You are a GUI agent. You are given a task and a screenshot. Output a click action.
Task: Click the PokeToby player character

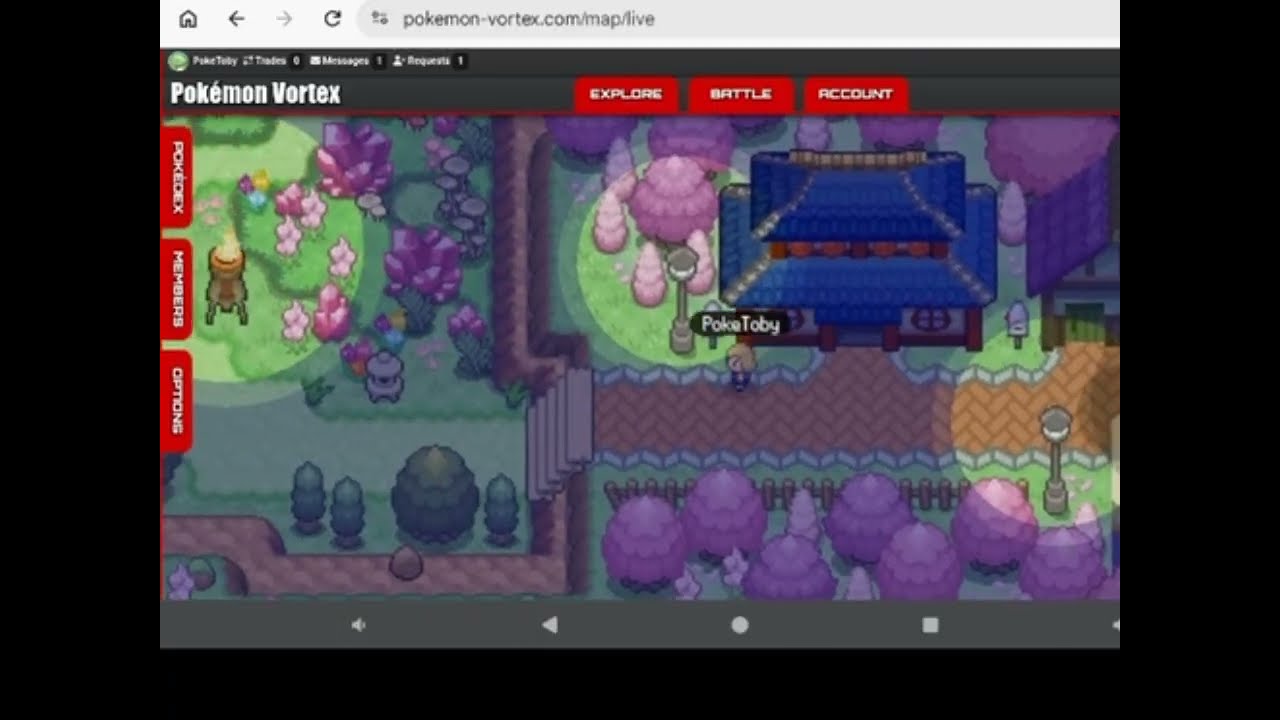coord(741,367)
